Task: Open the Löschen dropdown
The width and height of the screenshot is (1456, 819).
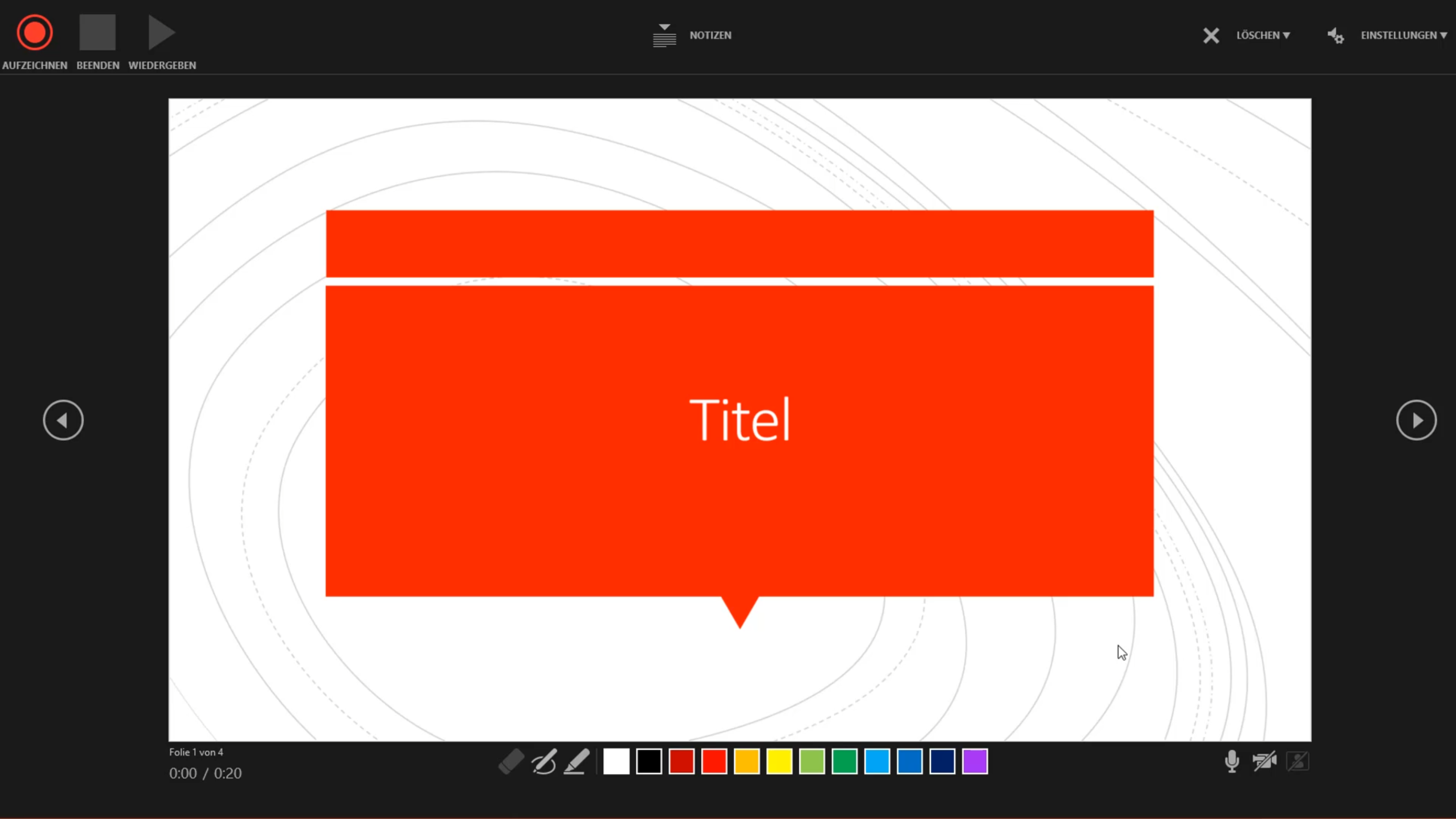Action: coord(1263,35)
